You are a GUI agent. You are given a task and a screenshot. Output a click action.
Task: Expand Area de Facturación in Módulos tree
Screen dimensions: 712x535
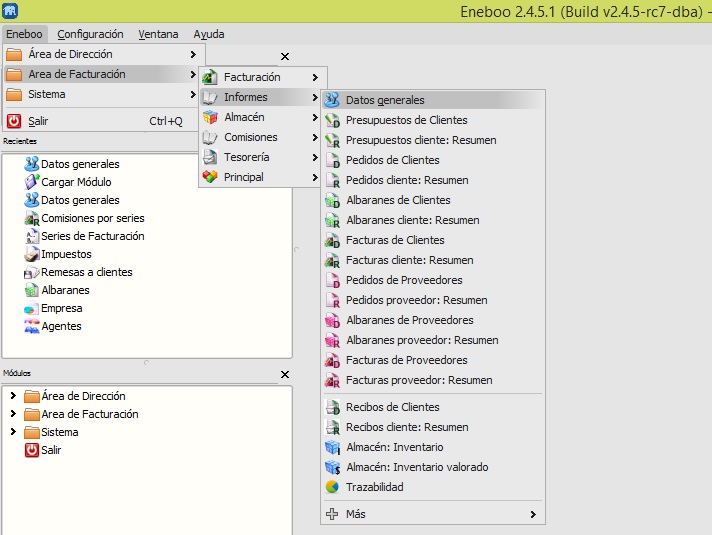tap(13, 413)
